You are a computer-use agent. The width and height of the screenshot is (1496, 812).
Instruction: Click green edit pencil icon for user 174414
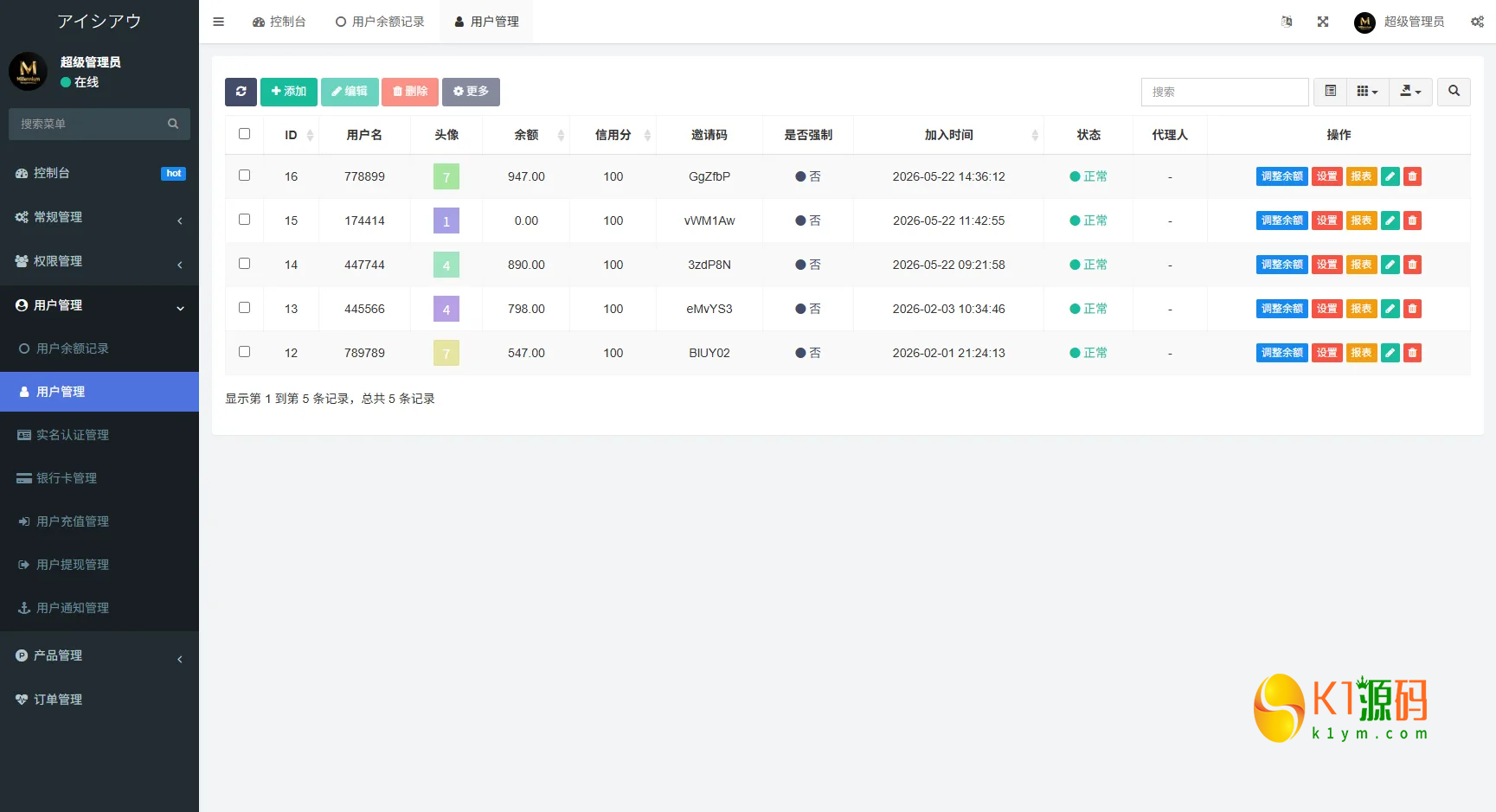coord(1390,221)
